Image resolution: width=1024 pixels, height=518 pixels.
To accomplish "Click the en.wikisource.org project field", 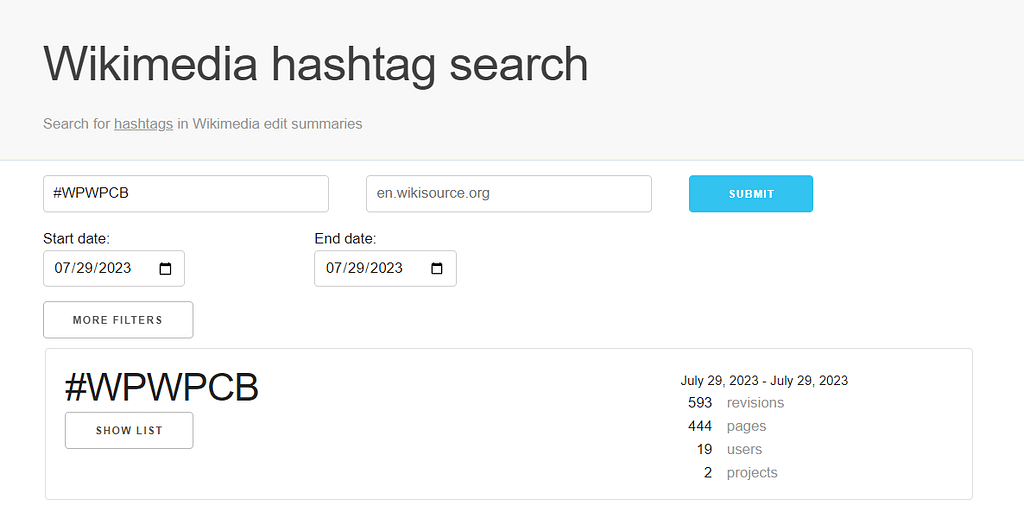I will (508, 194).
